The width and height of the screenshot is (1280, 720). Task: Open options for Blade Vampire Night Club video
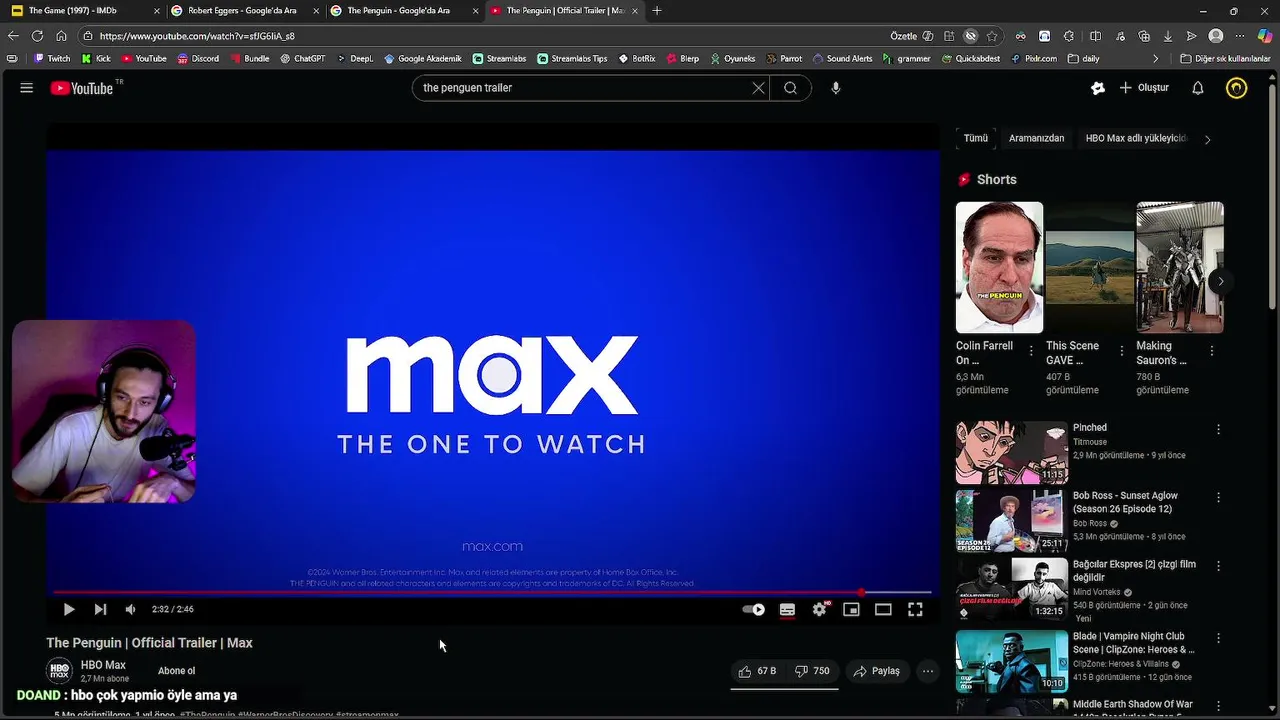coord(1218,637)
